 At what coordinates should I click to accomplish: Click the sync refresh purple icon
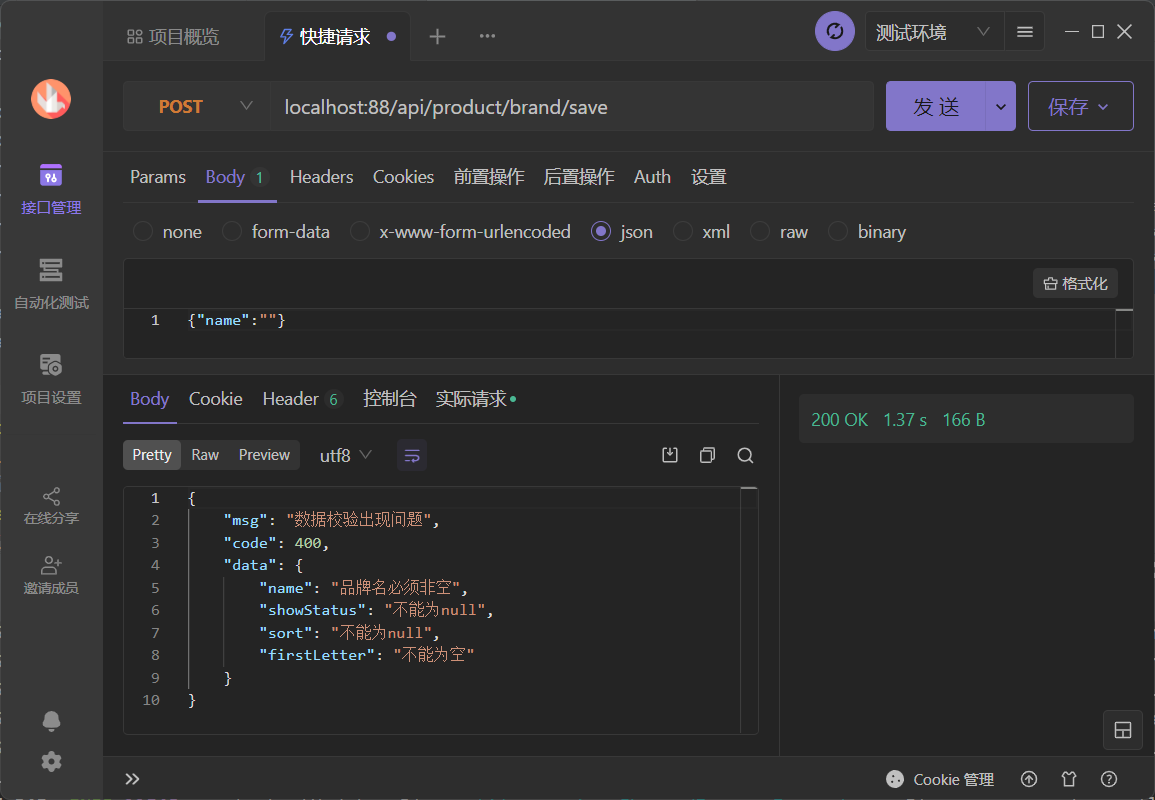(x=835, y=32)
